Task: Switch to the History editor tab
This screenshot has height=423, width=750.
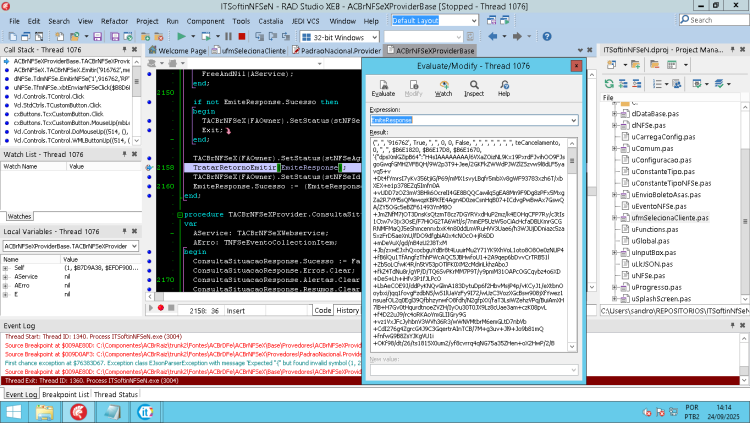Action: 348,310
